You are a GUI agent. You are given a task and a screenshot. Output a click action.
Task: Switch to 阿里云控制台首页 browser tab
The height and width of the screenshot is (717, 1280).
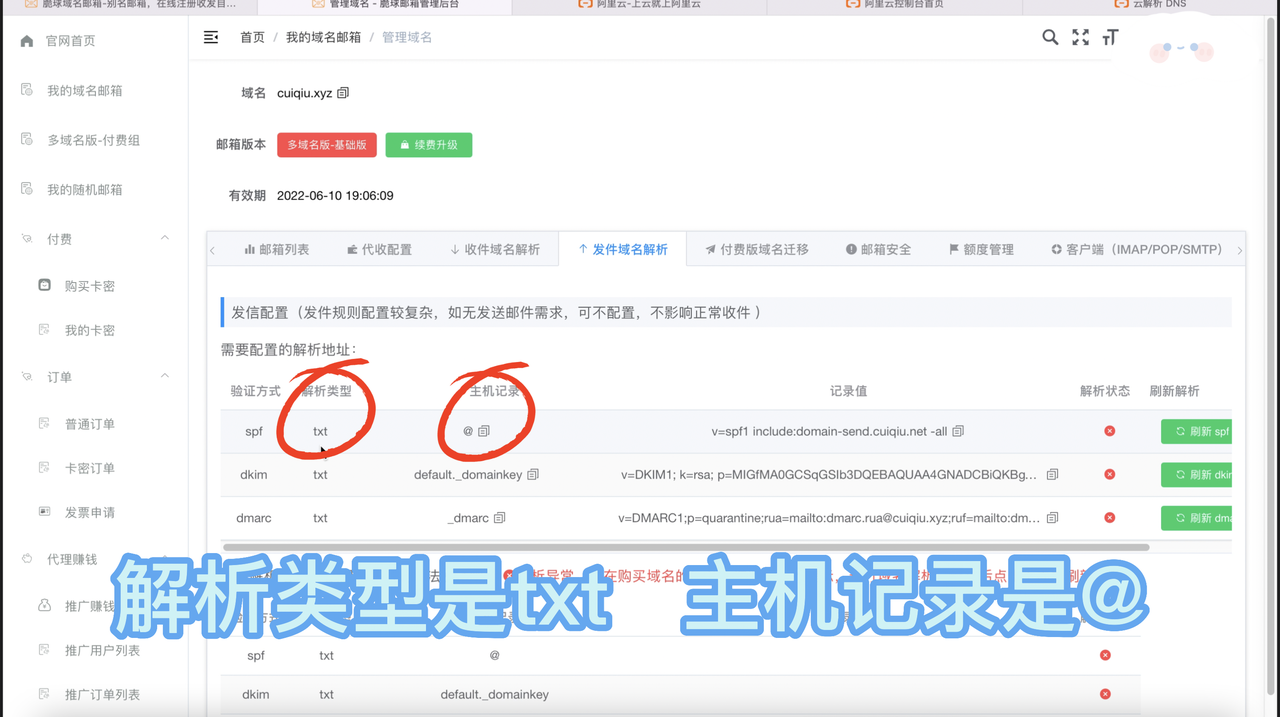(x=894, y=5)
